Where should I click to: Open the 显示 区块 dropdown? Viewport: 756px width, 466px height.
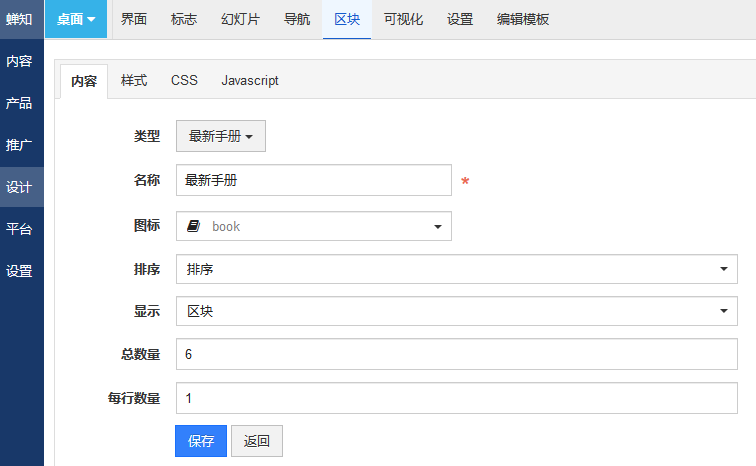(456, 311)
